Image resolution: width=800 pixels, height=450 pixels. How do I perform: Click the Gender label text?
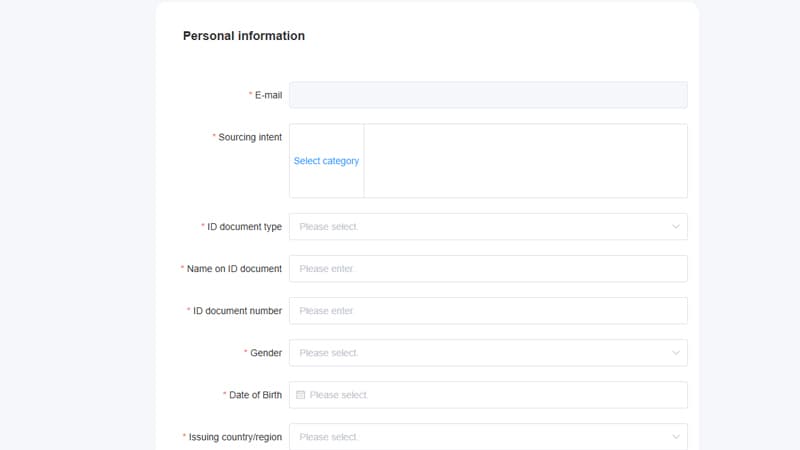(x=266, y=353)
